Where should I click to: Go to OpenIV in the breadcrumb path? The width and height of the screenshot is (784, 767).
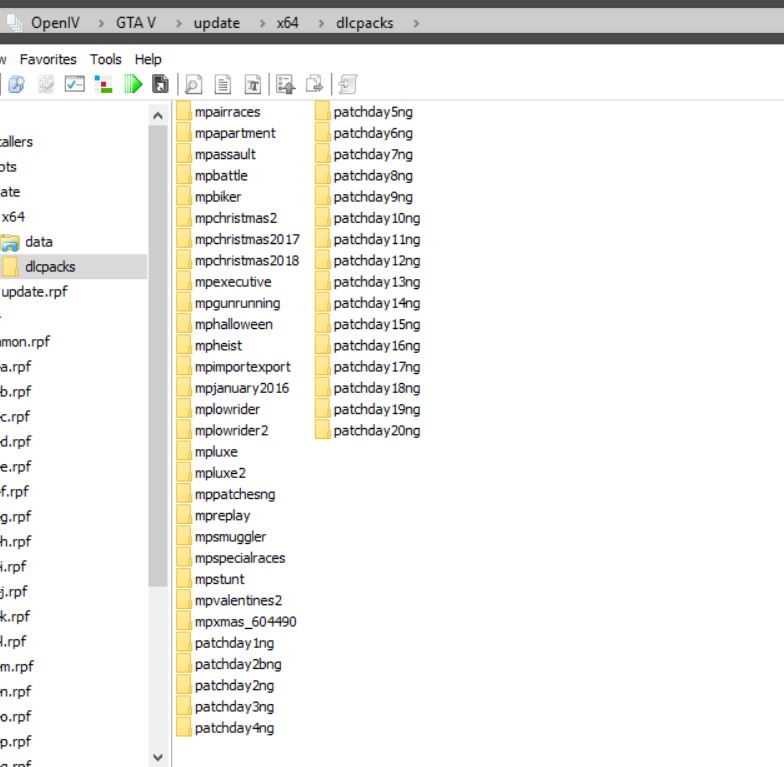click(55, 23)
